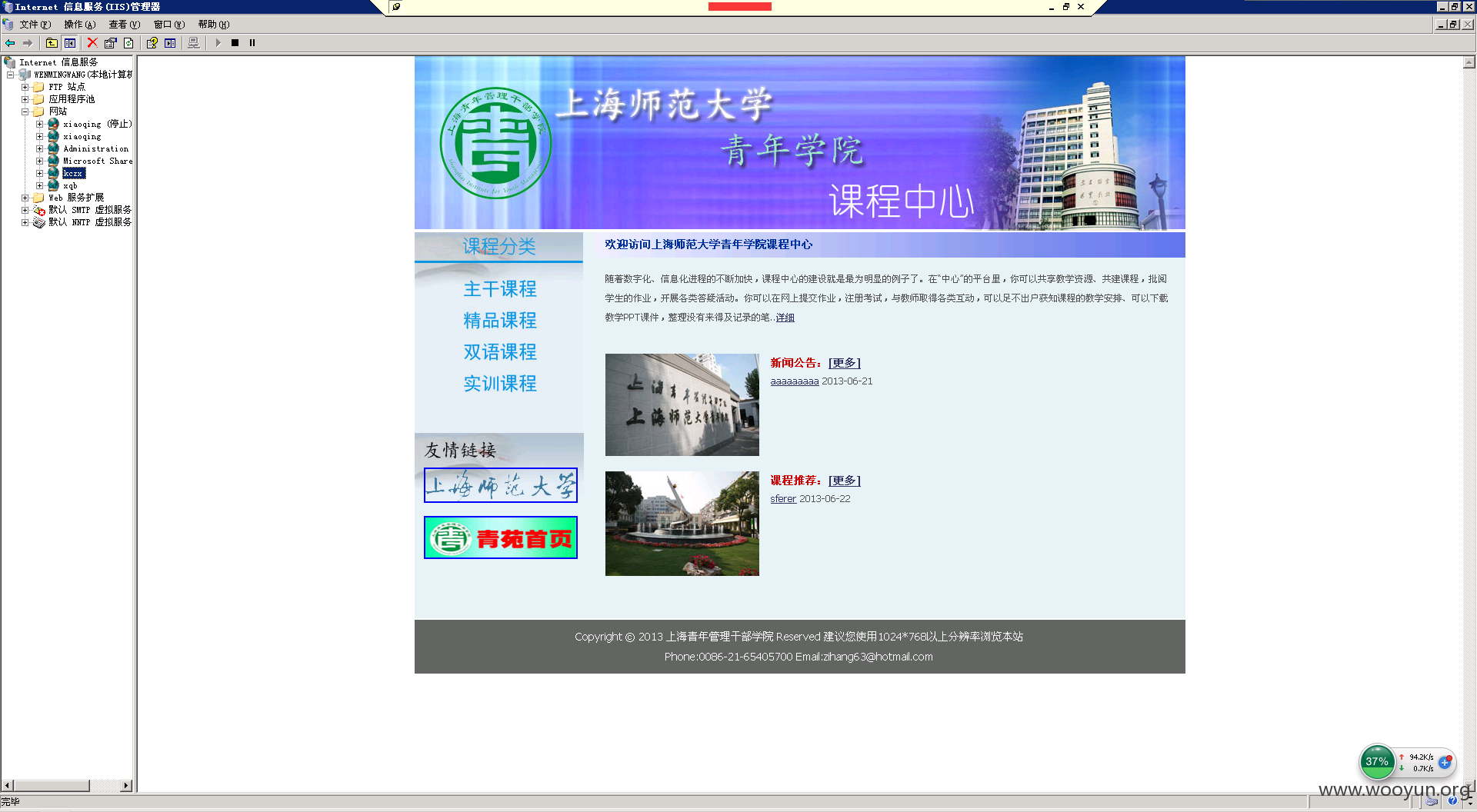Click the Start item play icon
The height and width of the screenshot is (812, 1477).
(x=218, y=43)
